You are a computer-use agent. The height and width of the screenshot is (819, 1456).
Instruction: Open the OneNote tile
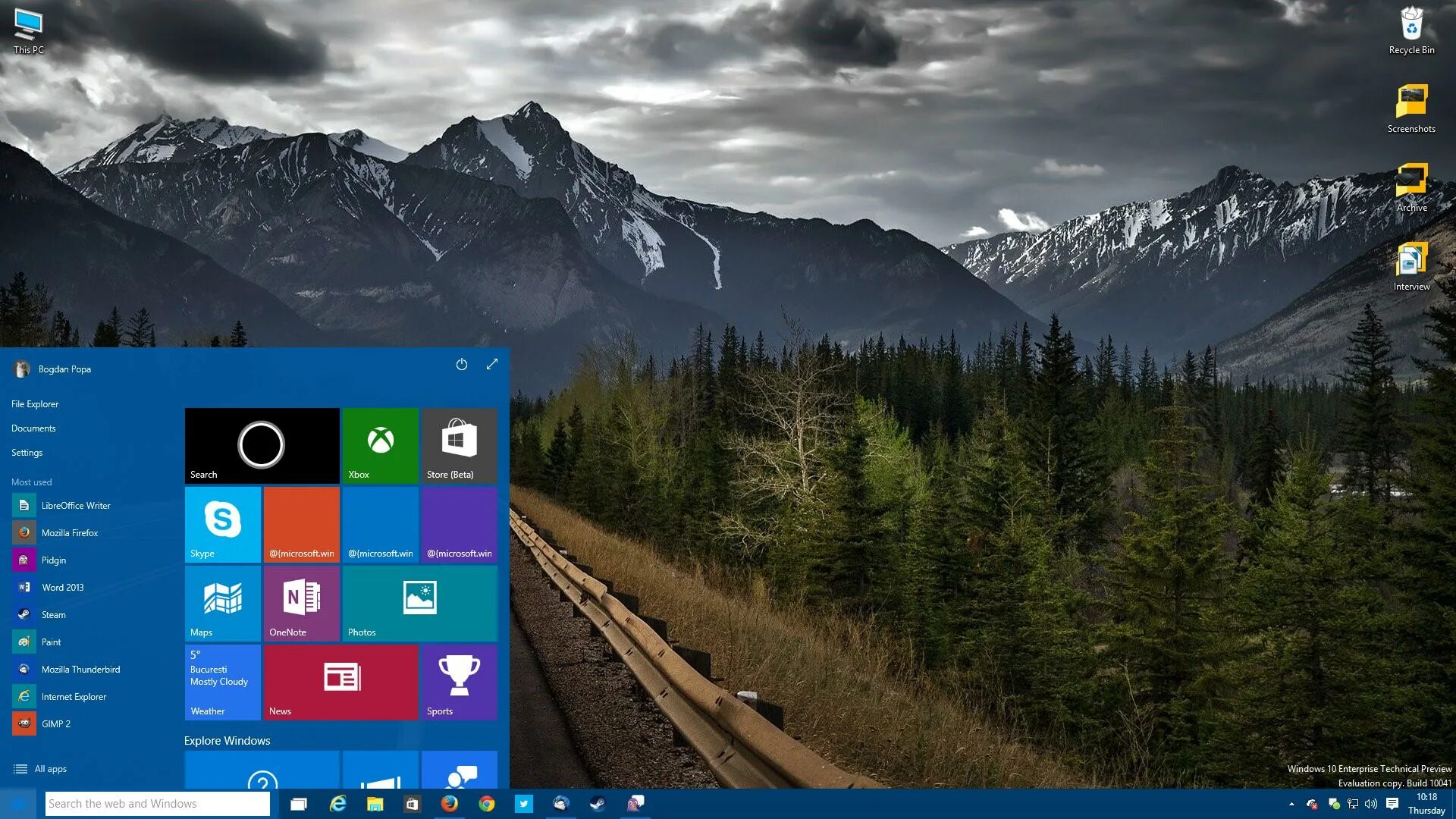(x=301, y=603)
